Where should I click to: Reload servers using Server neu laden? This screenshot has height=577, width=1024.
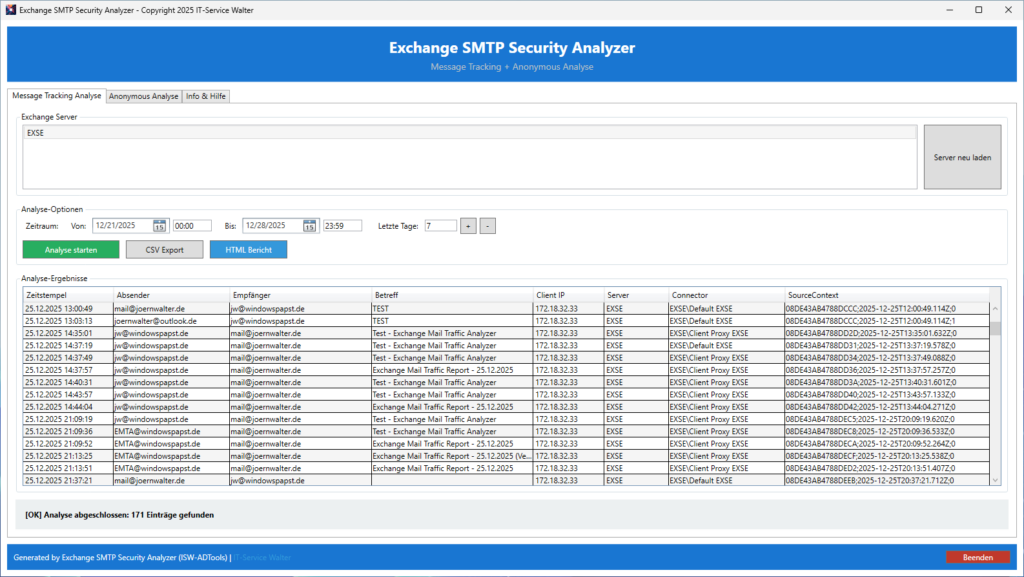[x=962, y=157]
